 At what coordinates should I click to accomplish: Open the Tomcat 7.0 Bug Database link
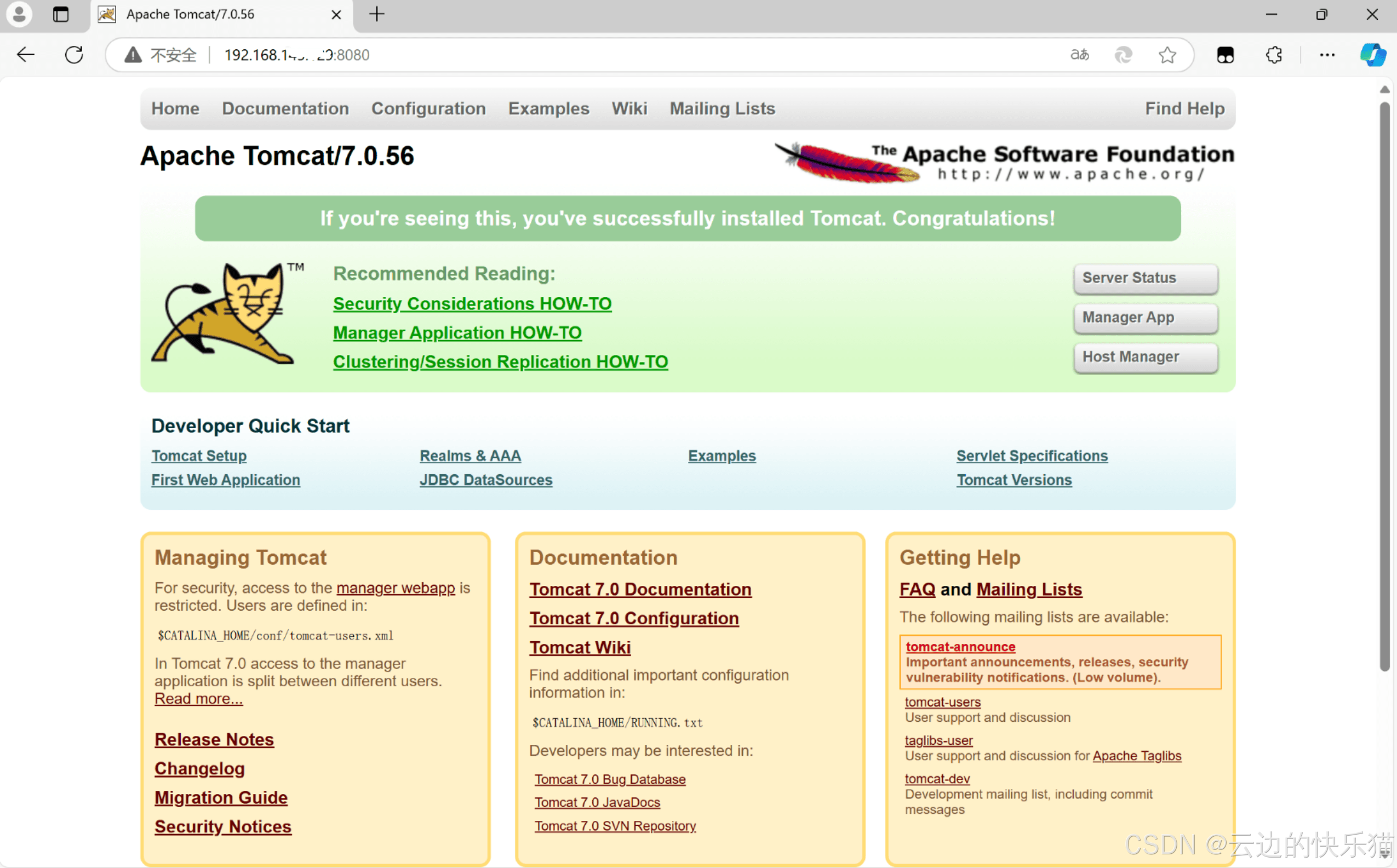[x=610, y=780]
